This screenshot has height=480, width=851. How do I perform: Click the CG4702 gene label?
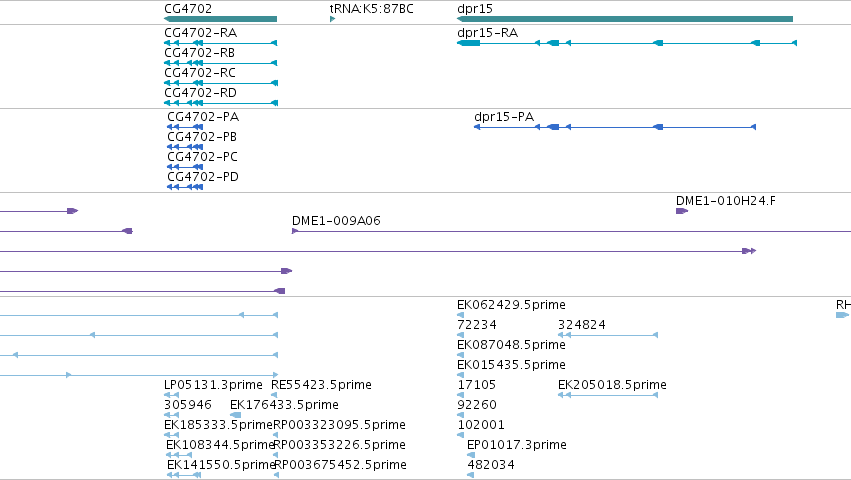coord(188,9)
